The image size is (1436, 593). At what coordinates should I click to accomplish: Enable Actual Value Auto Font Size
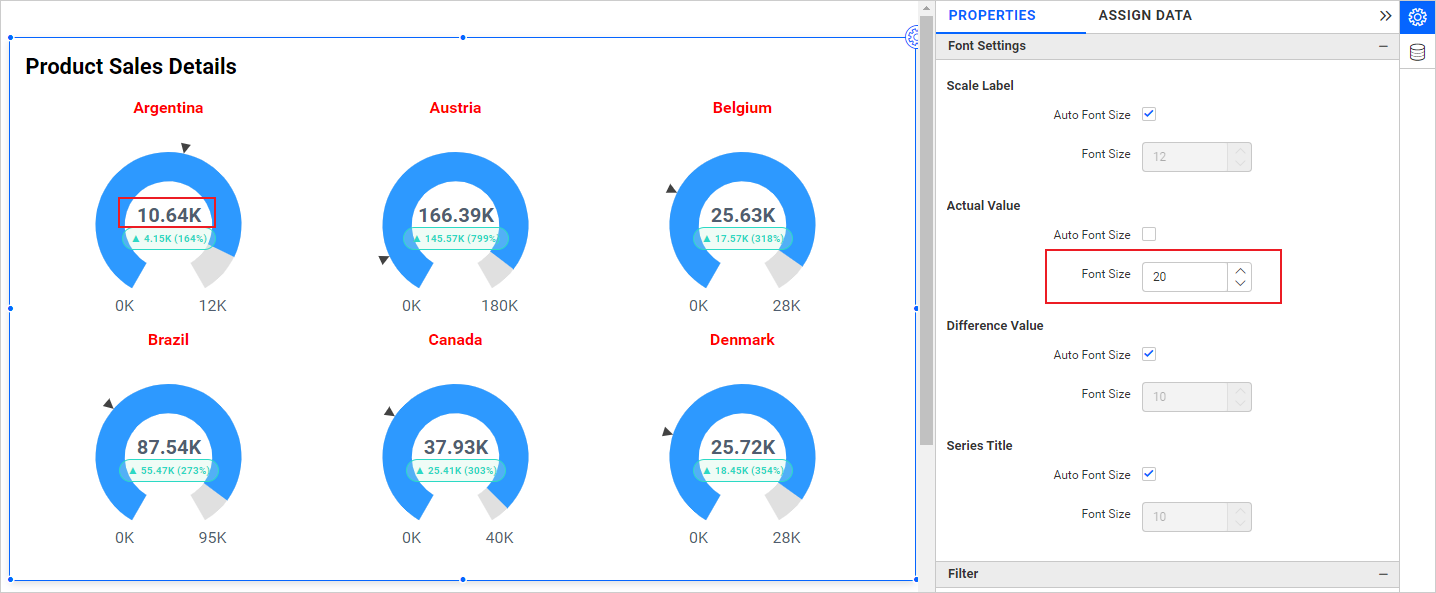1149,235
